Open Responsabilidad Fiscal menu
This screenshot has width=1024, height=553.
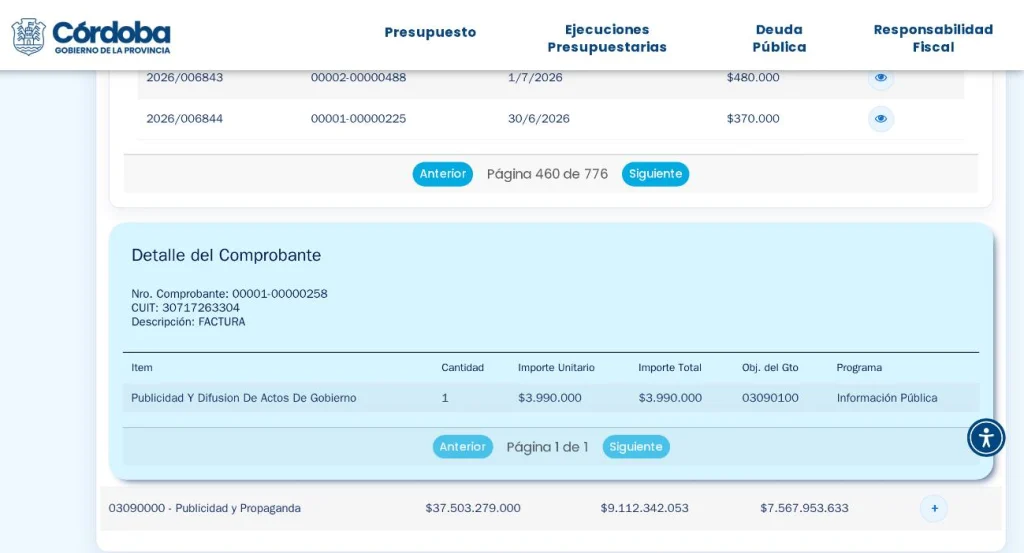click(x=933, y=38)
